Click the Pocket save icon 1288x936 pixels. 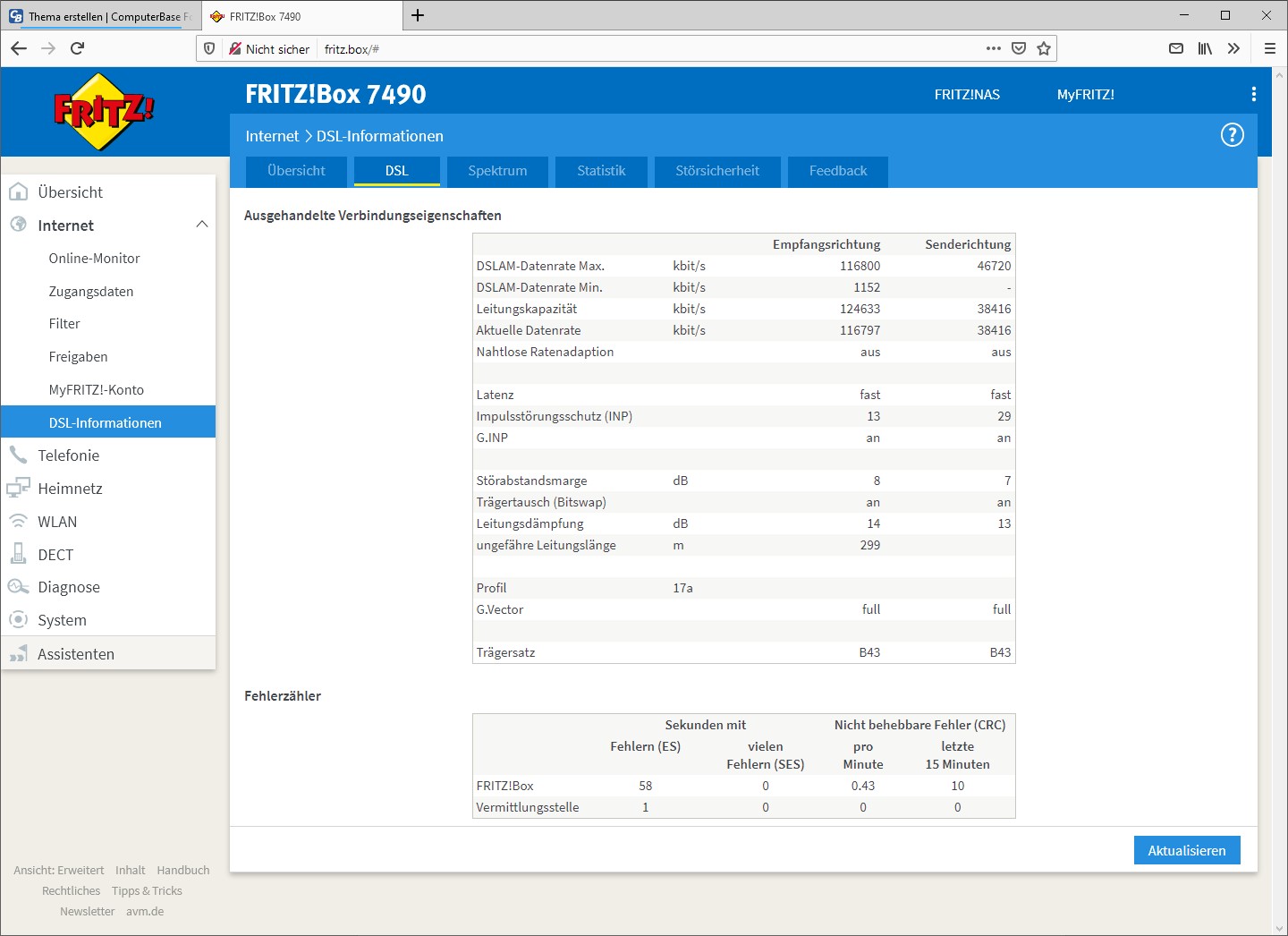coord(1019,48)
